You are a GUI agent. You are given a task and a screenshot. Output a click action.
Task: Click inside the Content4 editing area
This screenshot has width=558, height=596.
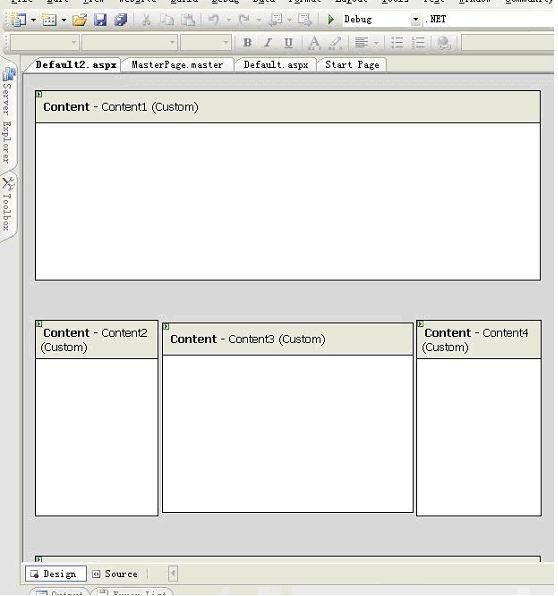pyautogui.click(x=479, y=437)
